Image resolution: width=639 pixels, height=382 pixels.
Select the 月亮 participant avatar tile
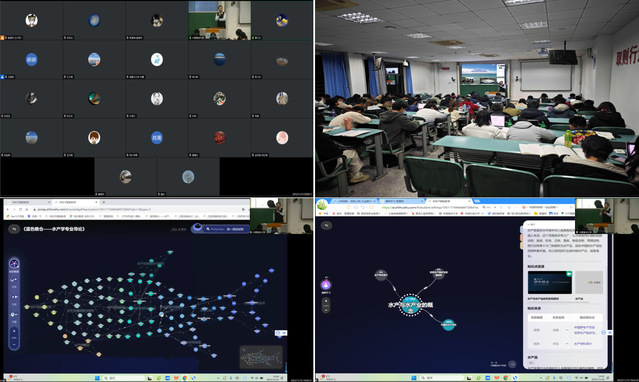click(x=156, y=138)
